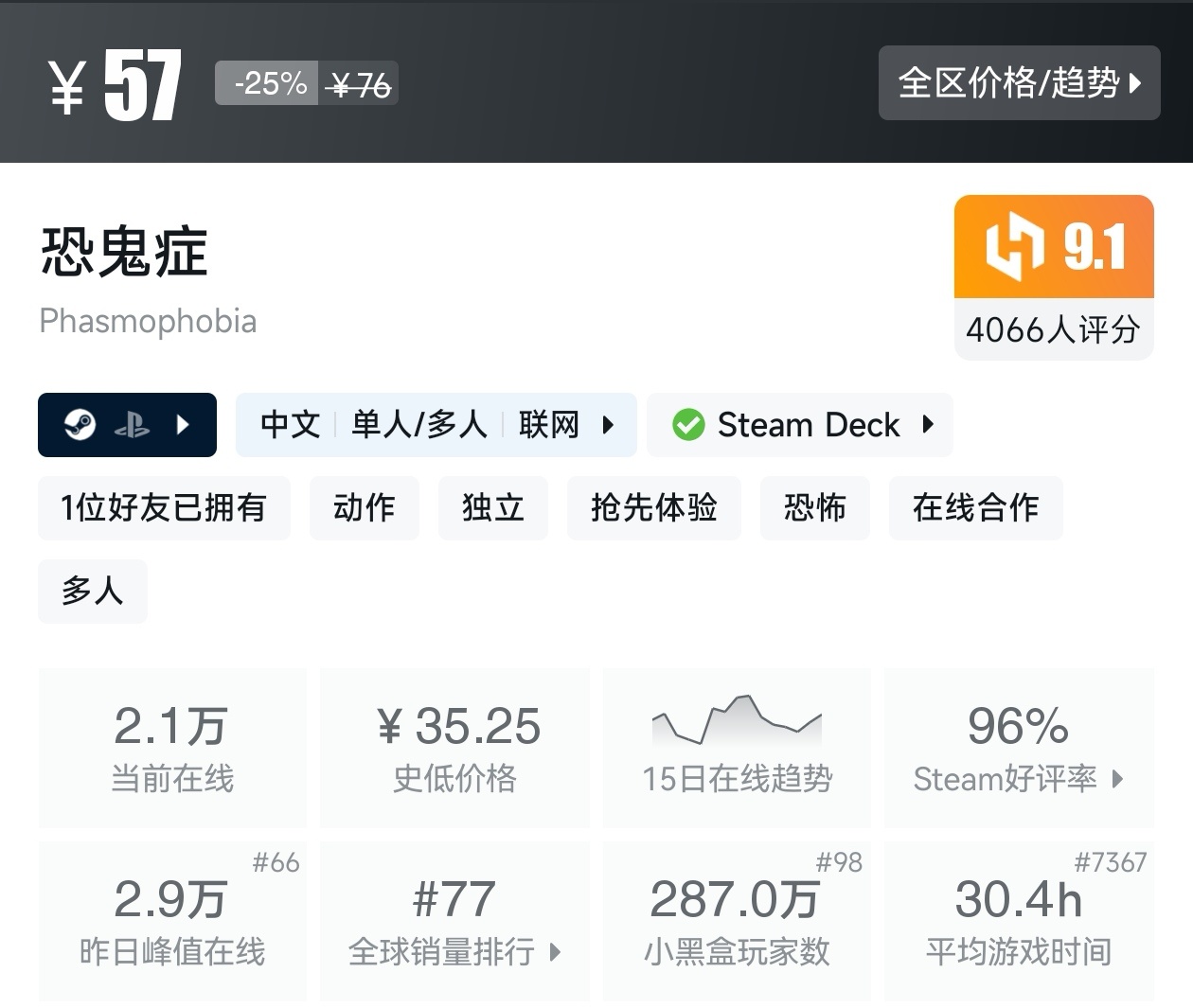The width and height of the screenshot is (1193, 1008).
Task: Click the Xiaoheihe score logo icon
Action: pos(1014,247)
